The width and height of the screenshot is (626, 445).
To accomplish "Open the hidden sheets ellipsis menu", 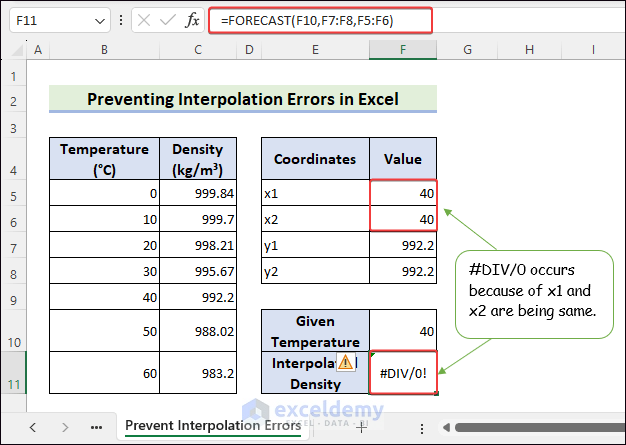I will pos(96,428).
